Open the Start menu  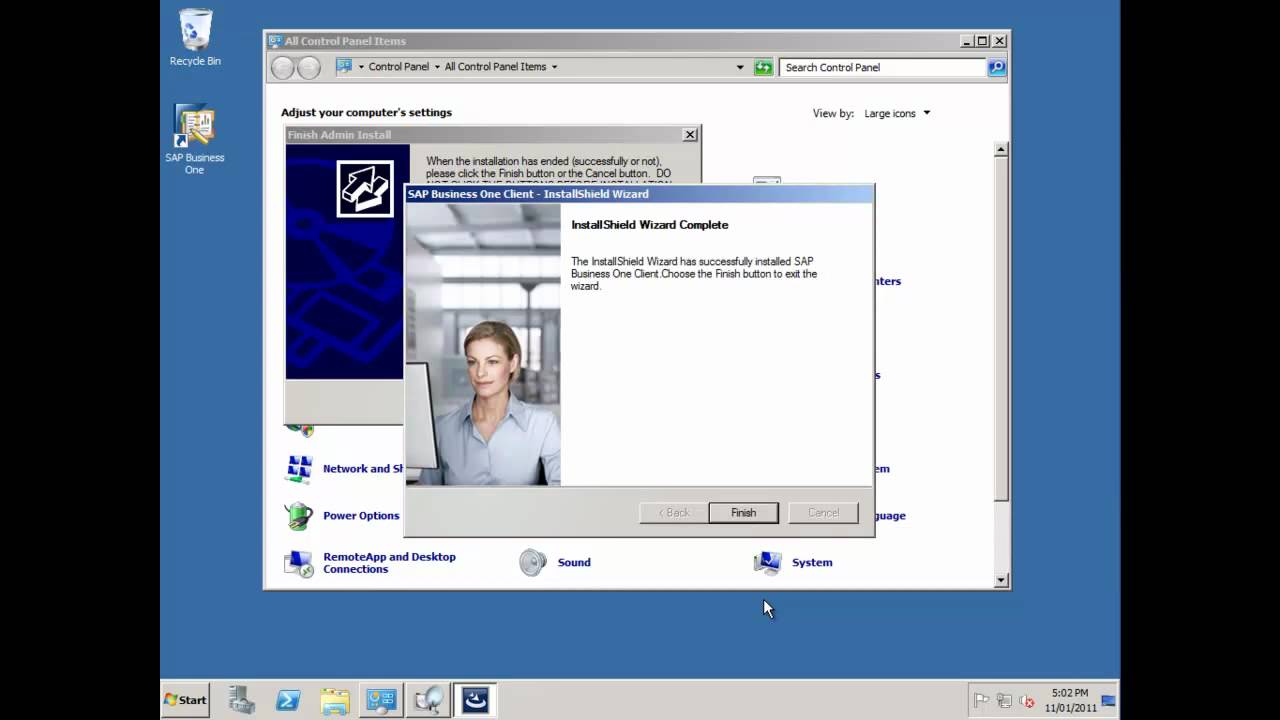pos(186,700)
